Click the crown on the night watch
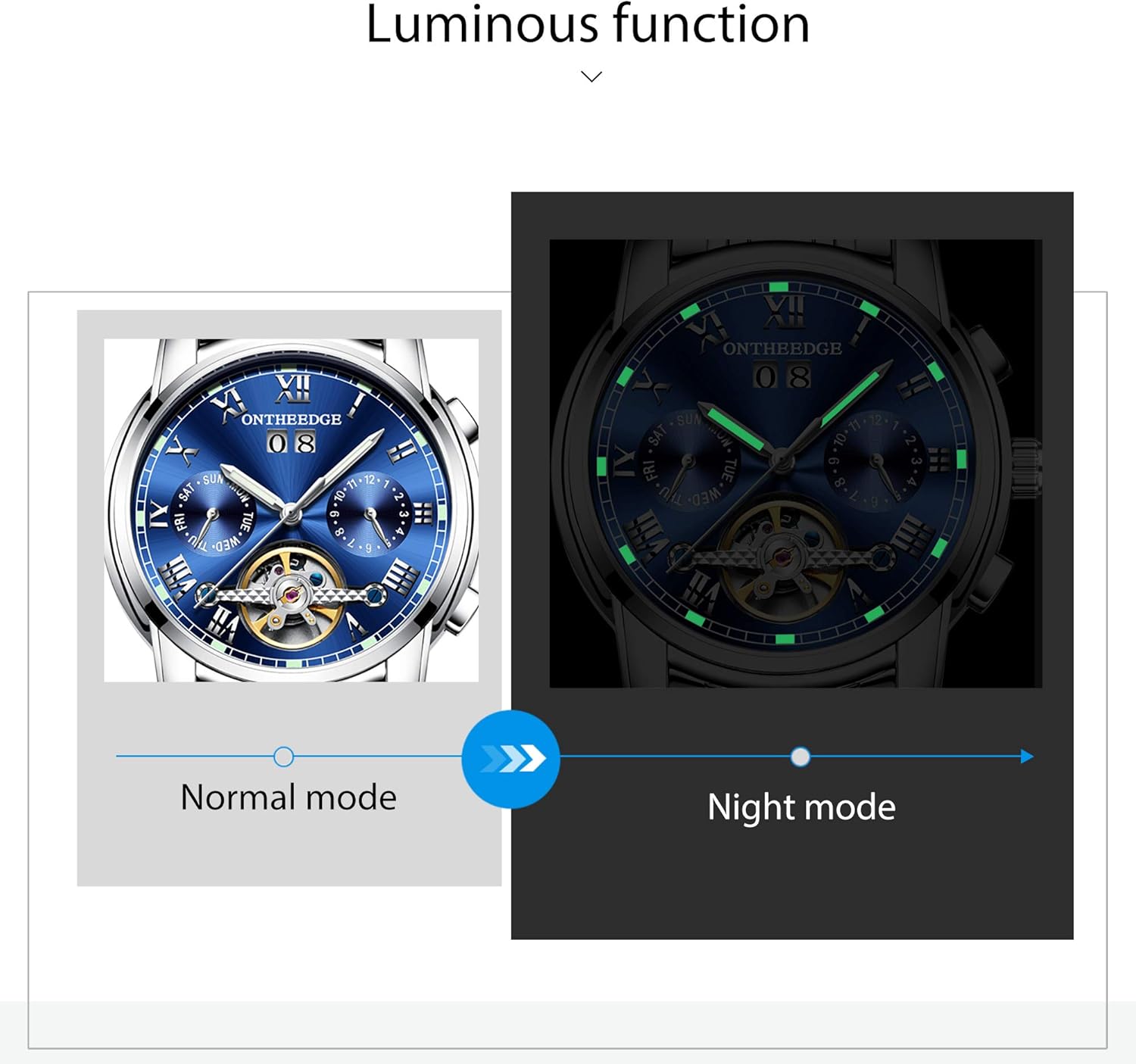The width and height of the screenshot is (1136, 1064). click(x=1025, y=468)
